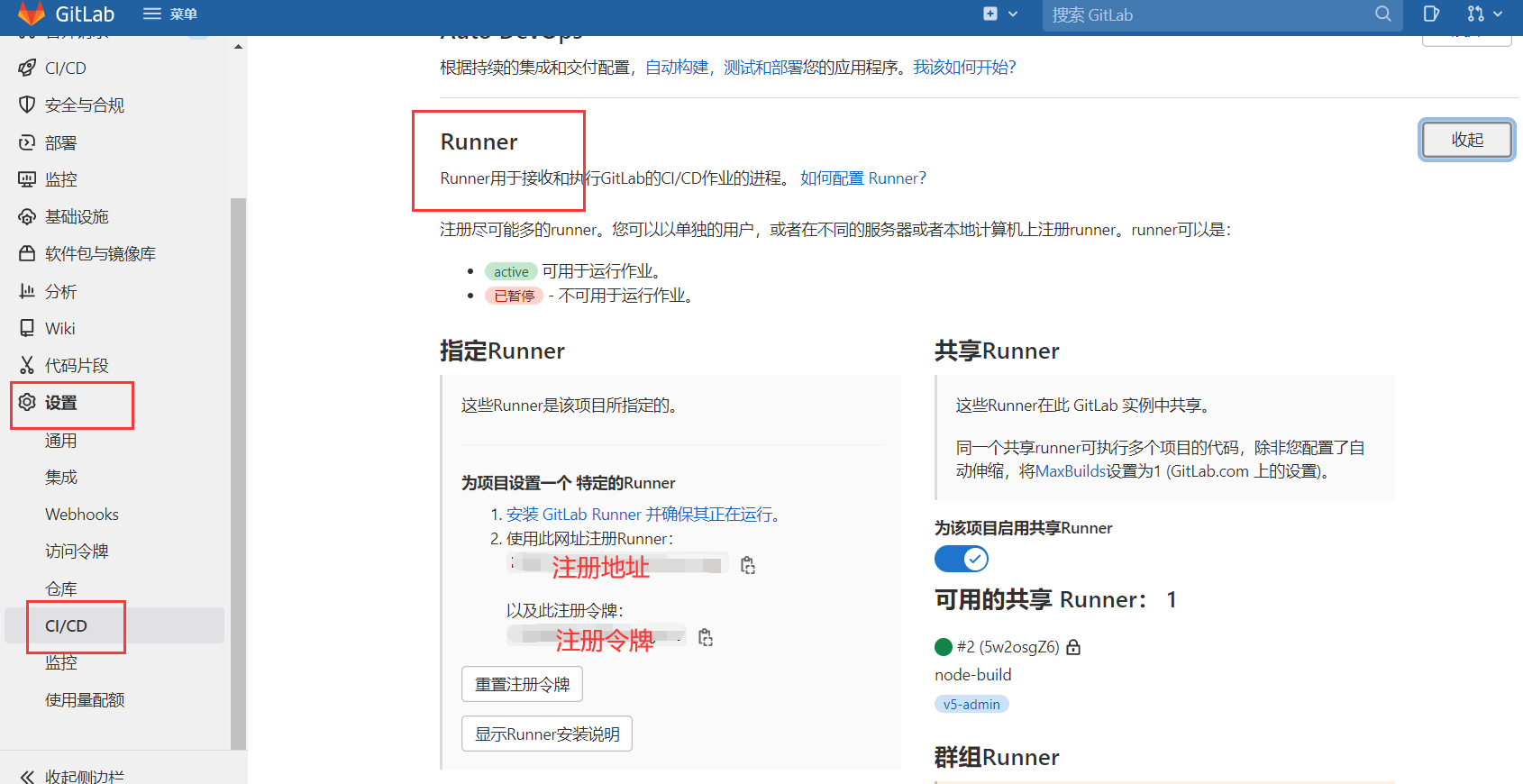Screen dimensions: 1523x784
Task: Click the GitLab fox logo
Action: coord(31,14)
